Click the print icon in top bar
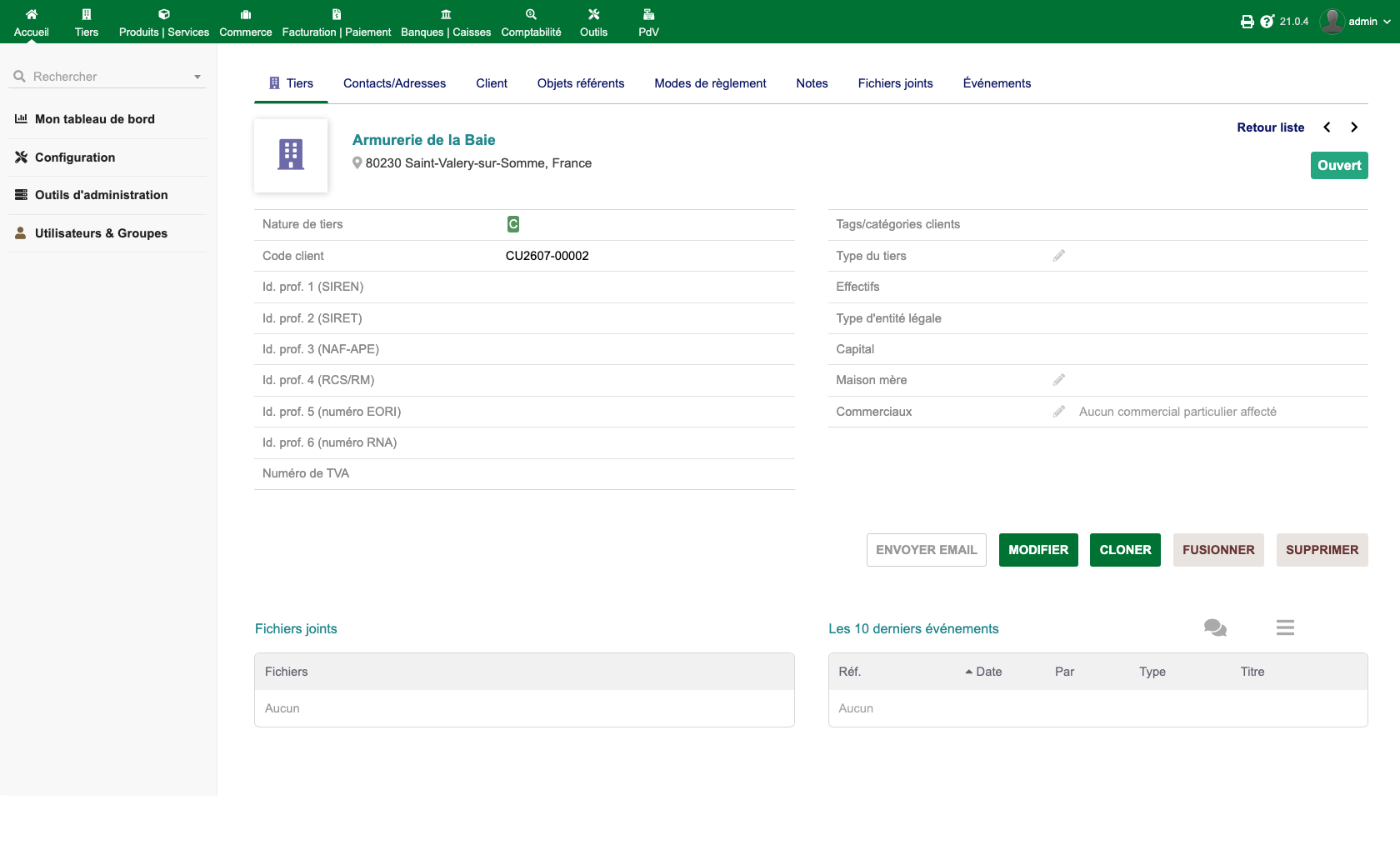 pyautogui.click(x=1247, y=22)
